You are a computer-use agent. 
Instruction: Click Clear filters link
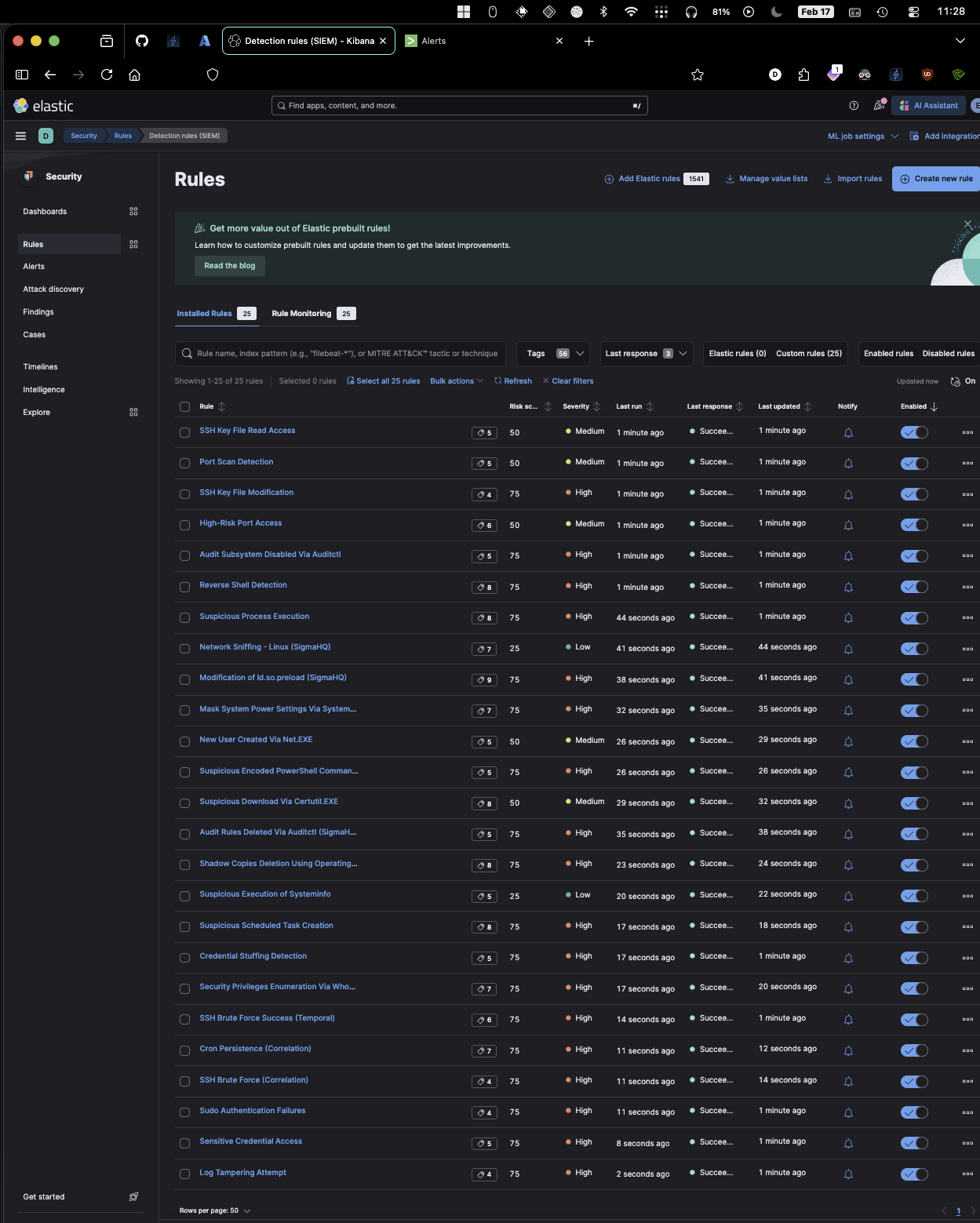568,381
